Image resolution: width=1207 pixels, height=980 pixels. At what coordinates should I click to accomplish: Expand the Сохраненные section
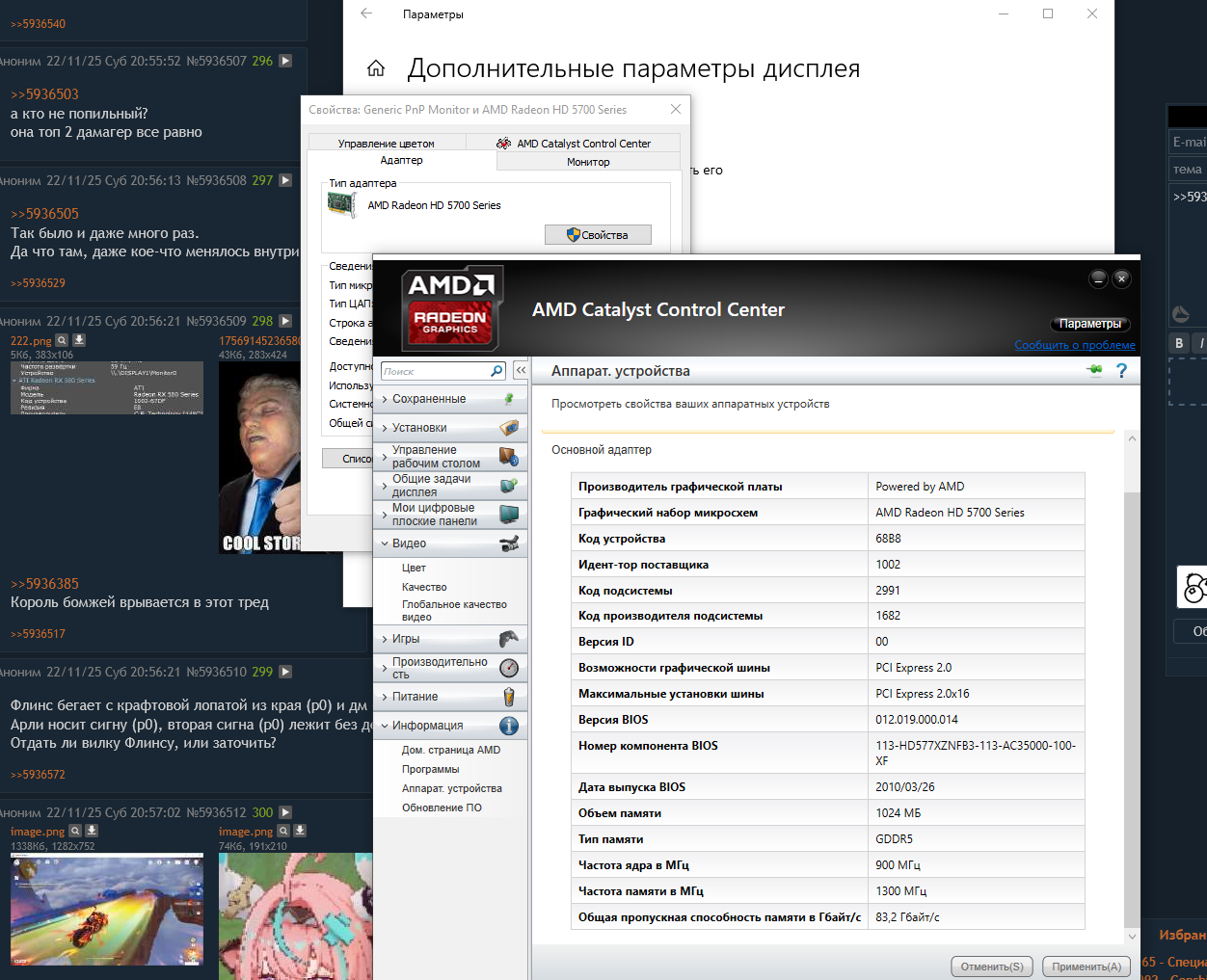coord(450,399)
